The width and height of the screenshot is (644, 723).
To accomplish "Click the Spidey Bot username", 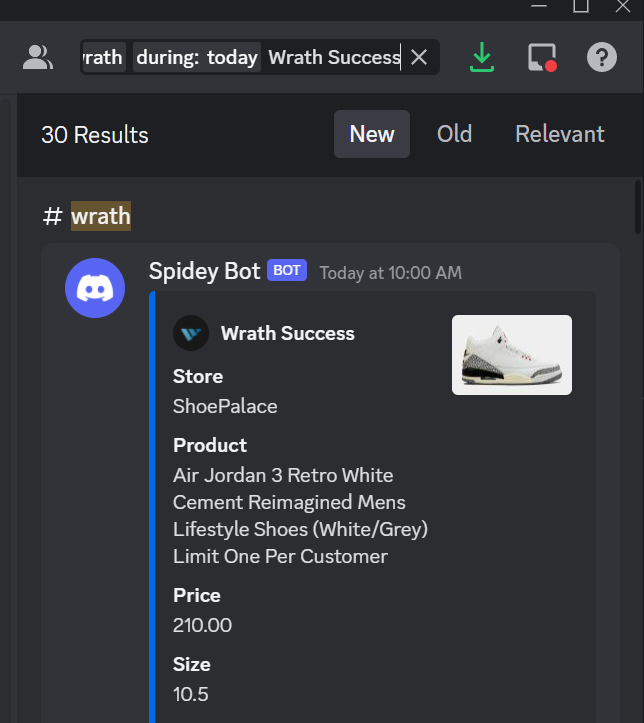I will (x=204, y=271).
